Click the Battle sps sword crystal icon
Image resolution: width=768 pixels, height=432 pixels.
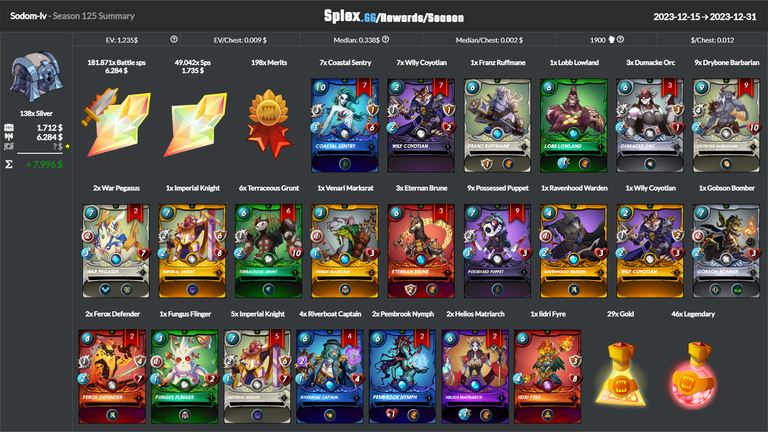pyautogui.click(x=116, y=122)
